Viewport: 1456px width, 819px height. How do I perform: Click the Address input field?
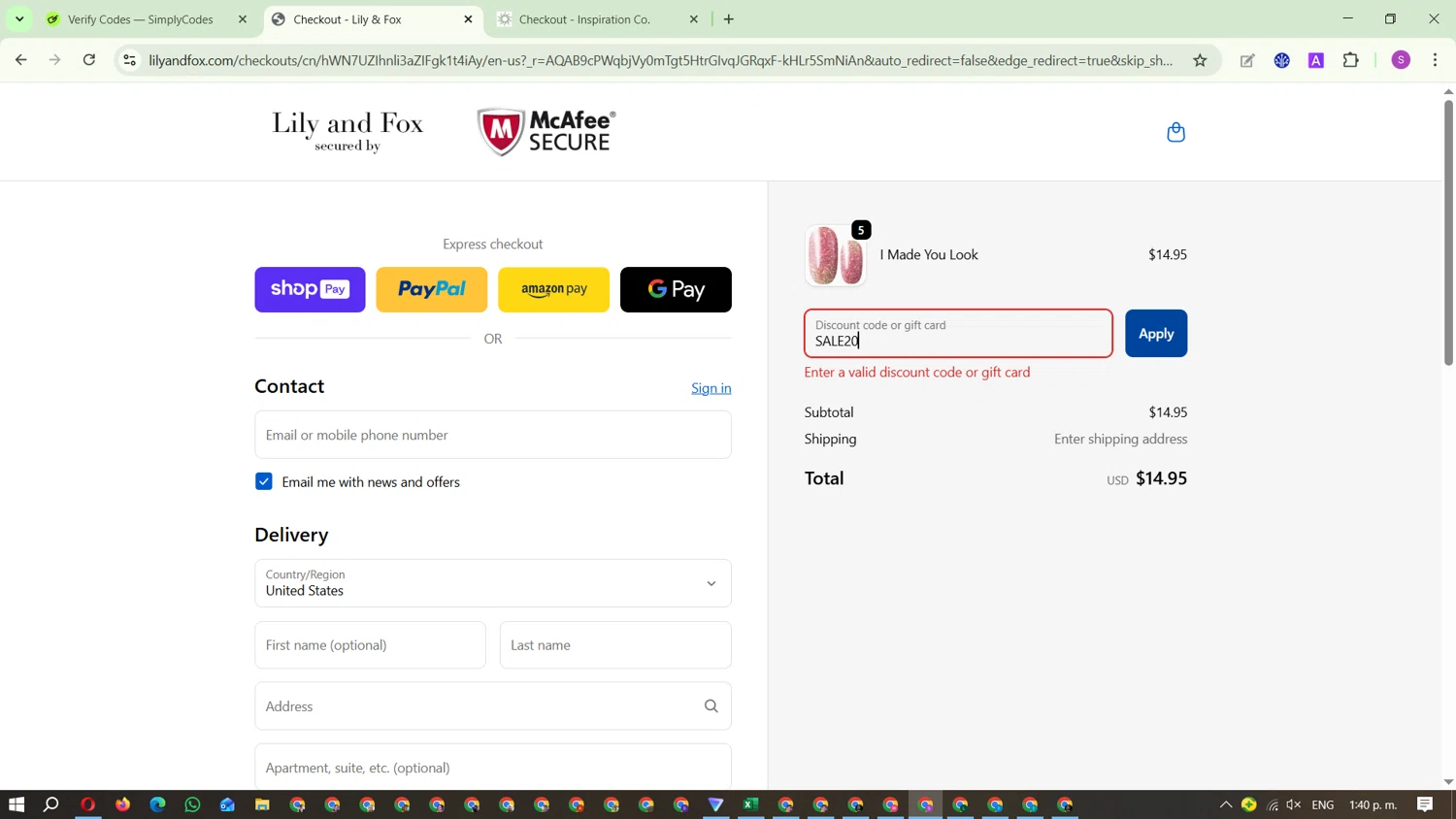493,706
